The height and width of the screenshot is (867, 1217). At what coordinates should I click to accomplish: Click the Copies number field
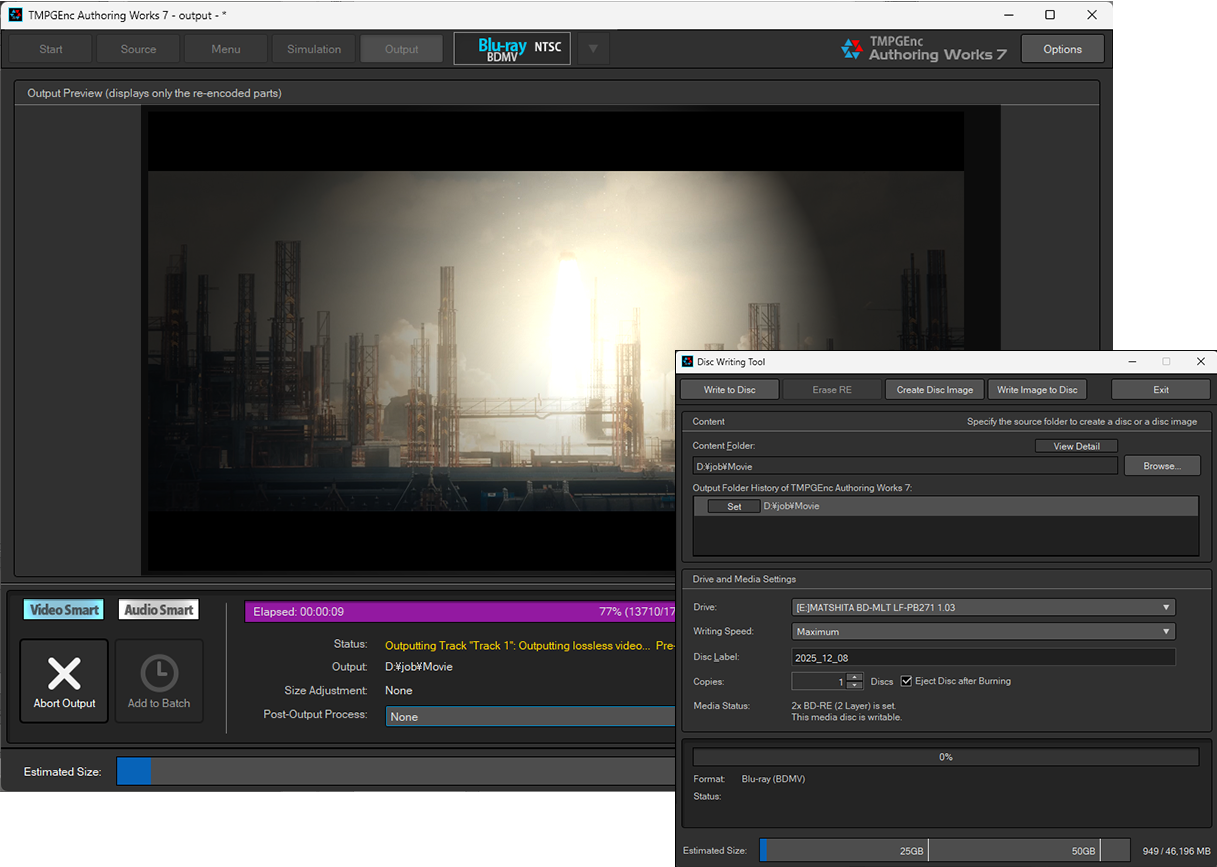819,681
